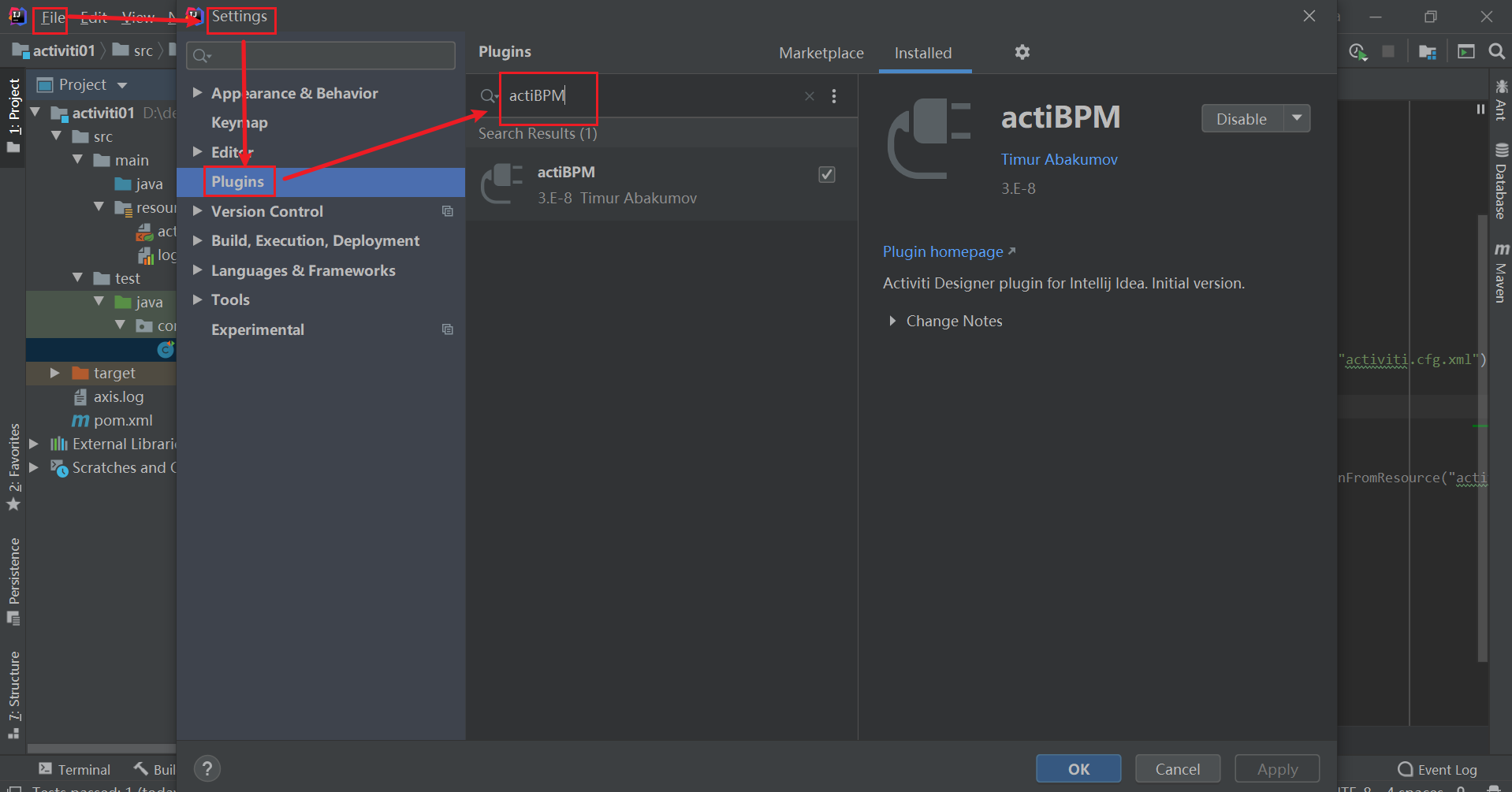Switch to the Marketplace tab
Viewport: 1512px width, 792px height.
coord(821,53)
